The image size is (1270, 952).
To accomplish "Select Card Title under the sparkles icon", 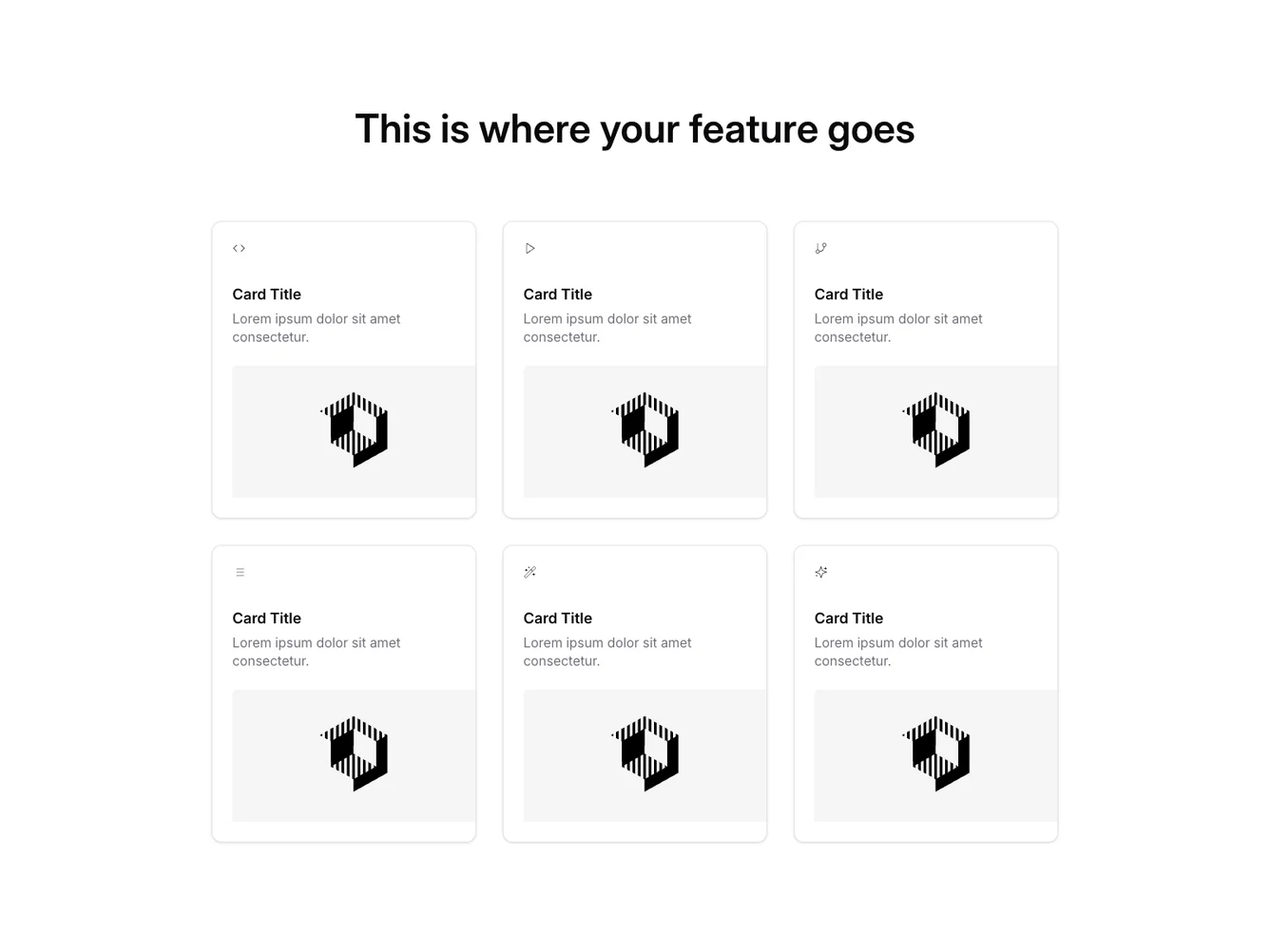I will 848,619.
